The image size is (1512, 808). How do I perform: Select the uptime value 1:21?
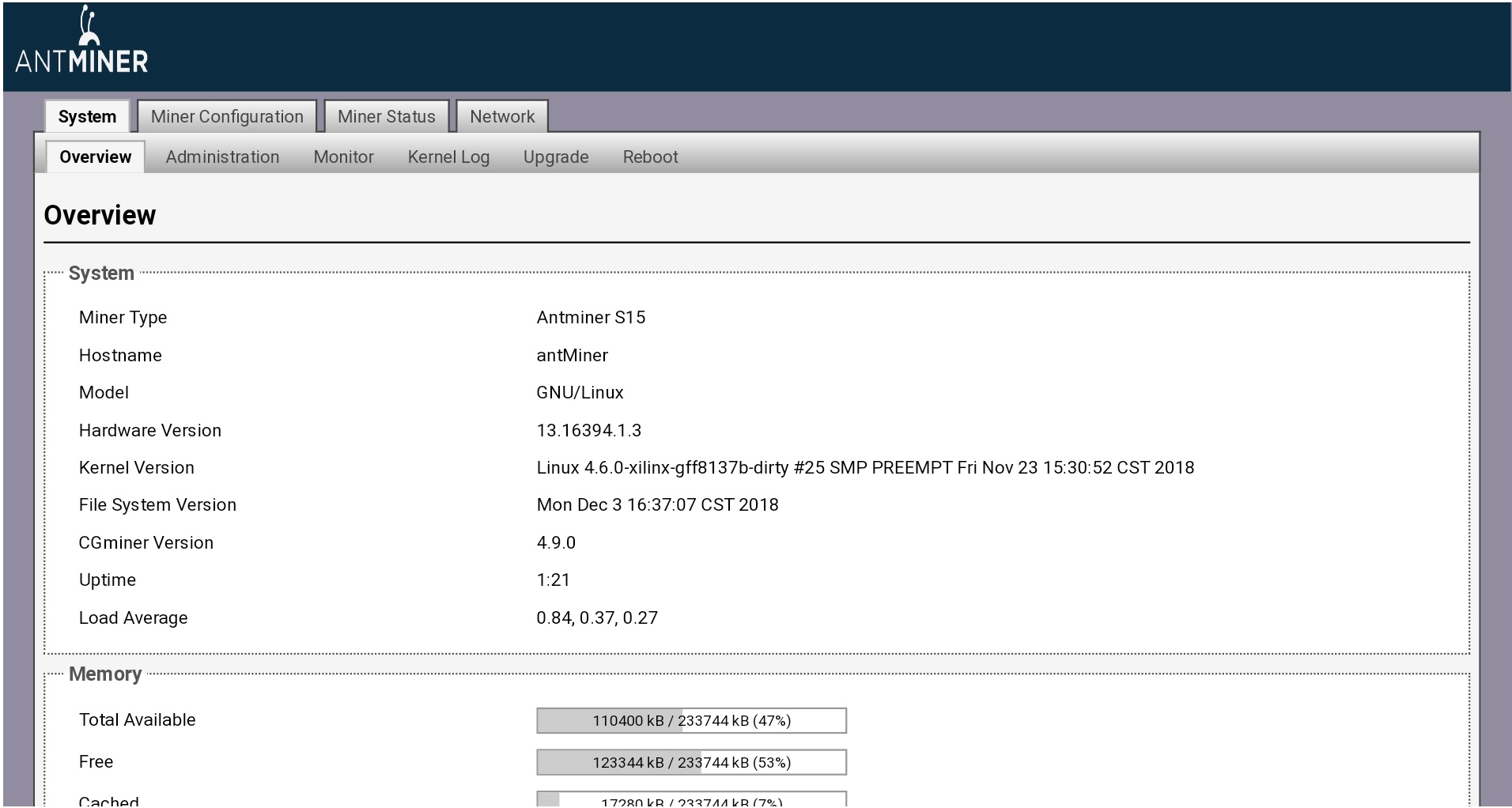click(553, 580)
